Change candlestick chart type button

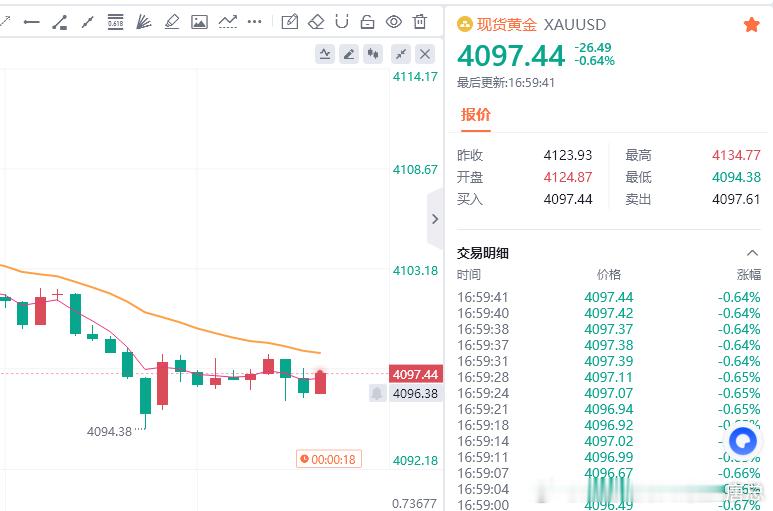click(373, 54)
